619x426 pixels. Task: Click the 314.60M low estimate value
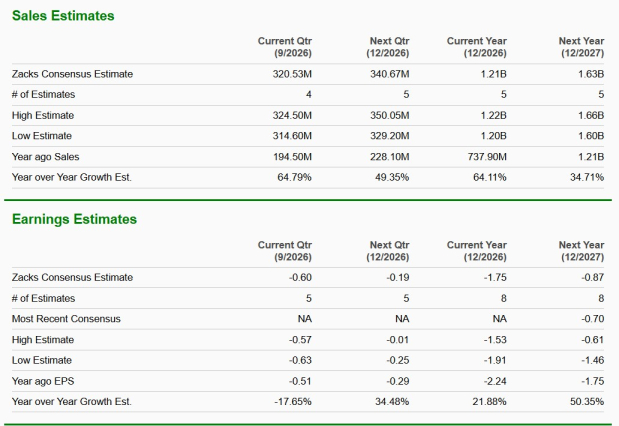(x=292, y=136)
